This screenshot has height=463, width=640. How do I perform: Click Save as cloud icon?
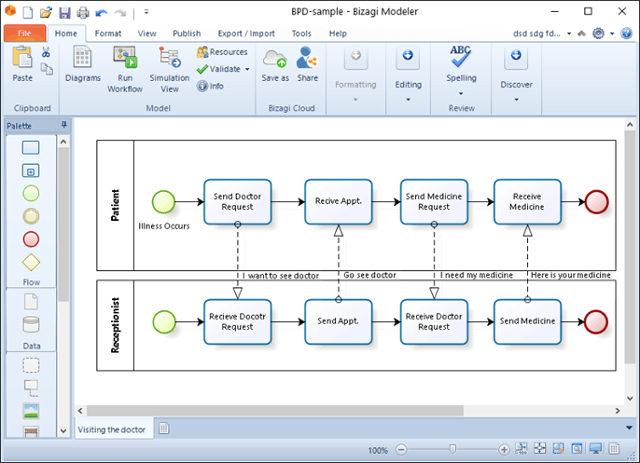point(275,58)
